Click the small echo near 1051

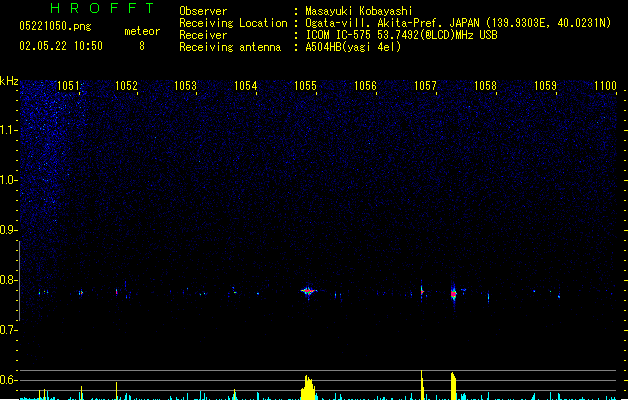(81, 293)
